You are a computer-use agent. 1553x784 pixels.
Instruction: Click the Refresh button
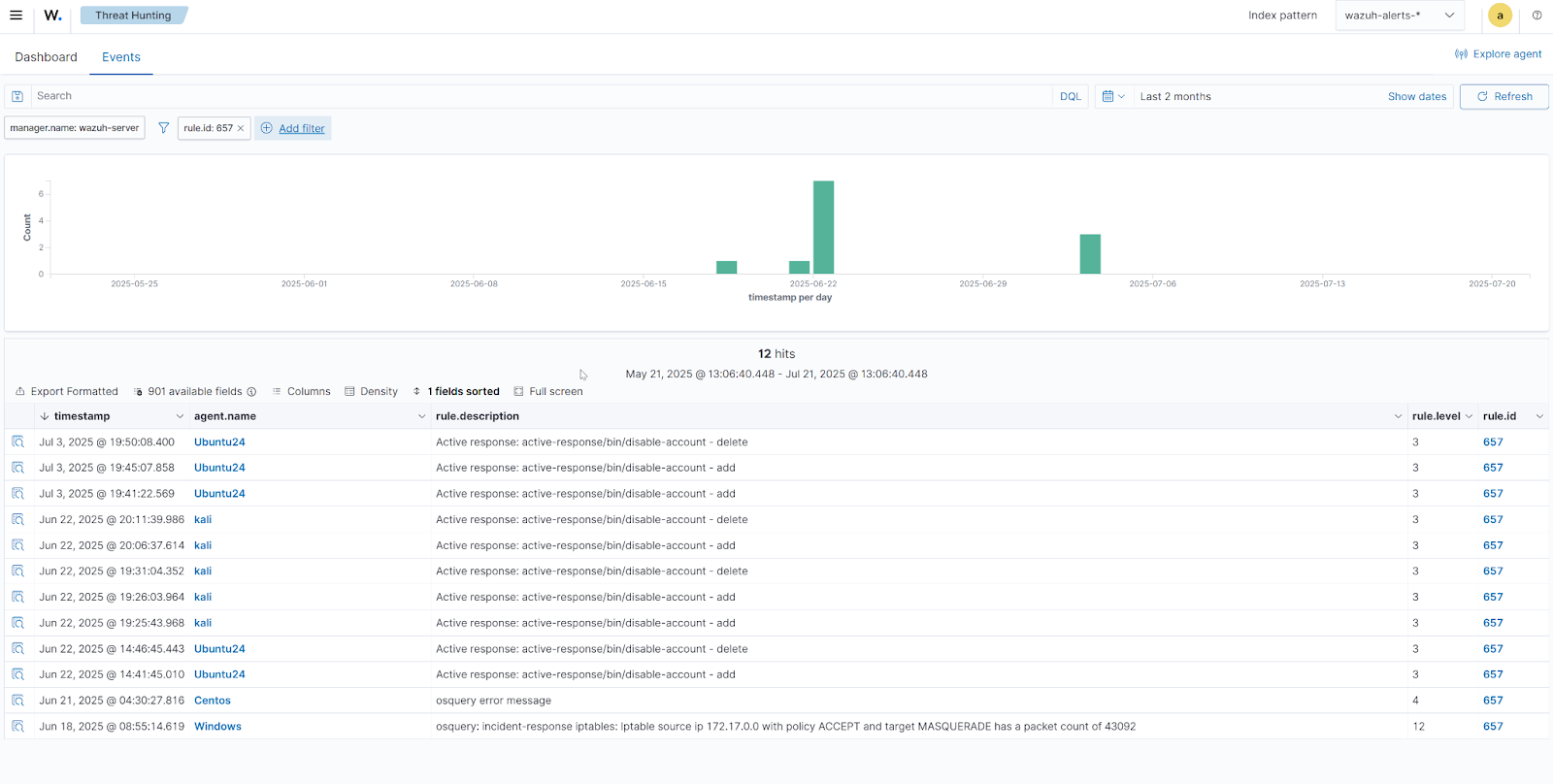(1503, 96)
